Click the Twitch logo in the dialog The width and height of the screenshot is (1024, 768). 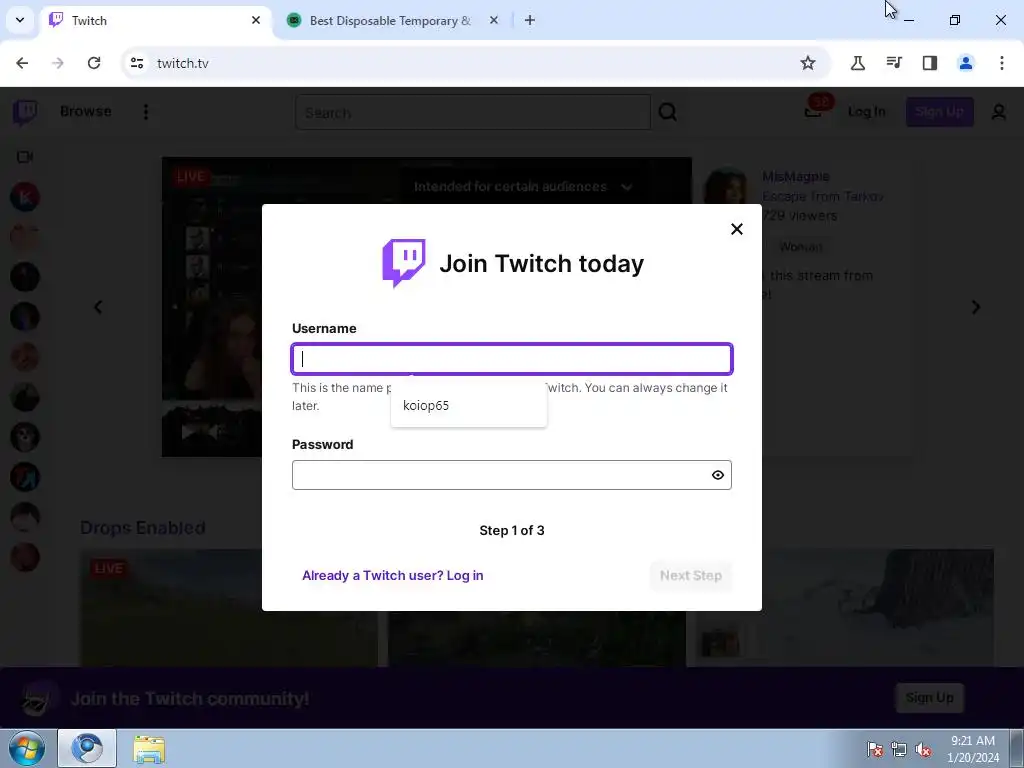click(404, 263)
